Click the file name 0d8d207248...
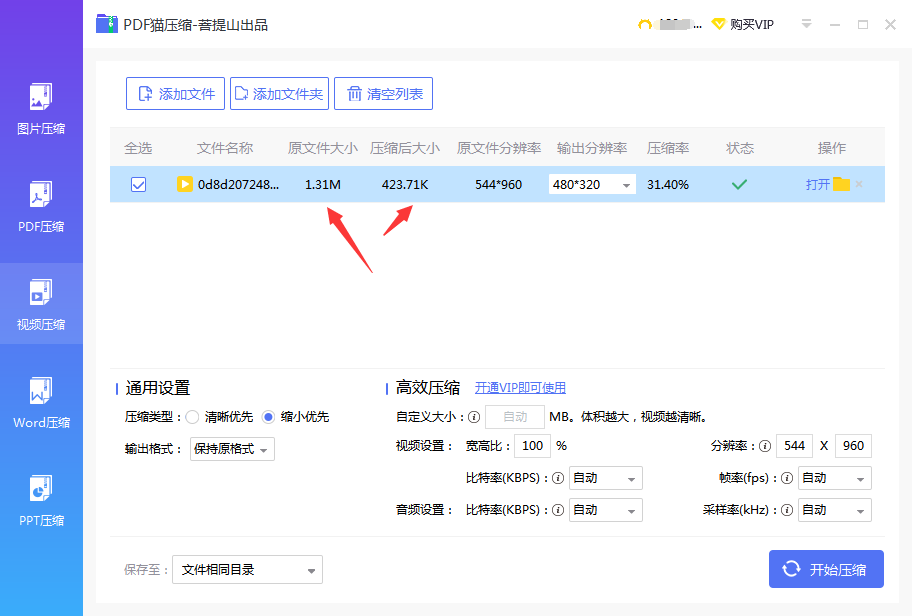Viewport: 912px width, 616px height. (238, 184)
